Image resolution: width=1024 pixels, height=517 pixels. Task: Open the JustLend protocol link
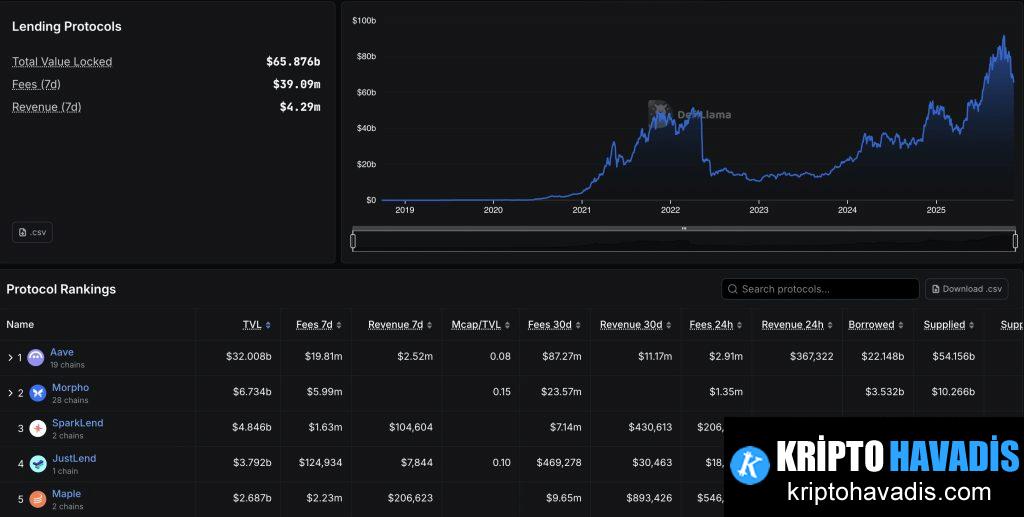[x=74, y=458]
